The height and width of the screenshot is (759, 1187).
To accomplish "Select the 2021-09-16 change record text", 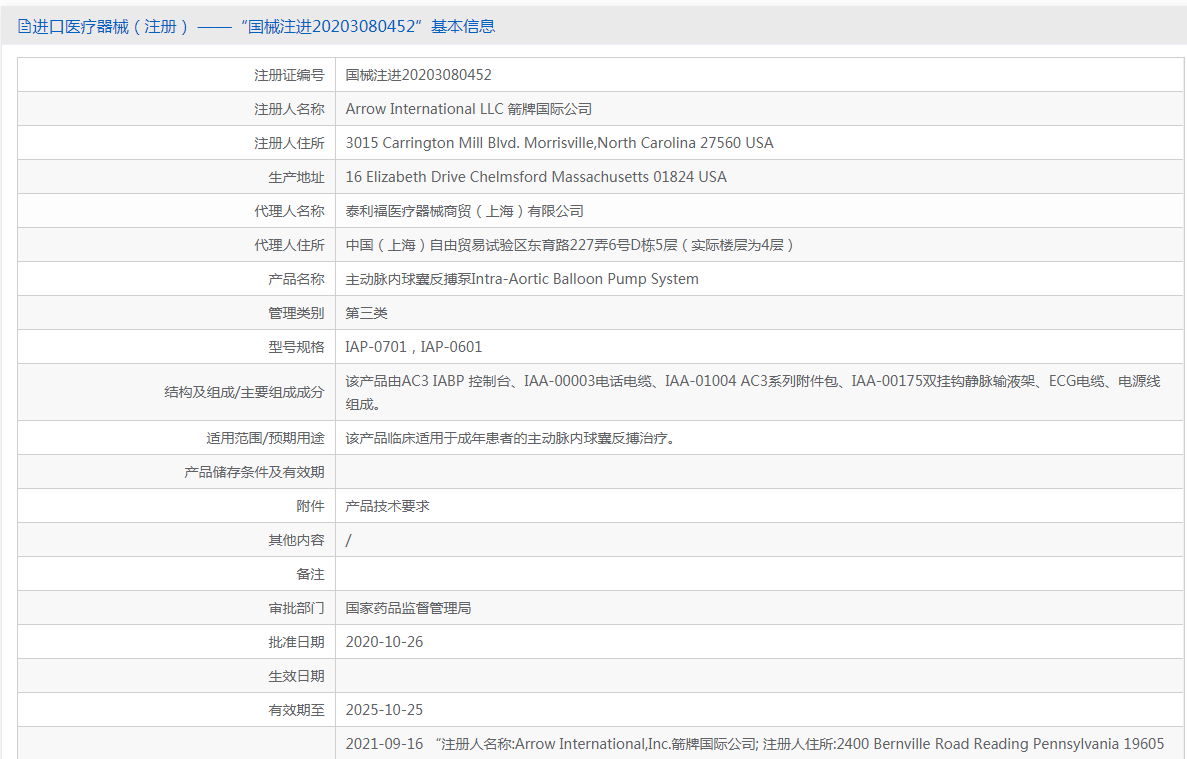I will coord(755,745).
